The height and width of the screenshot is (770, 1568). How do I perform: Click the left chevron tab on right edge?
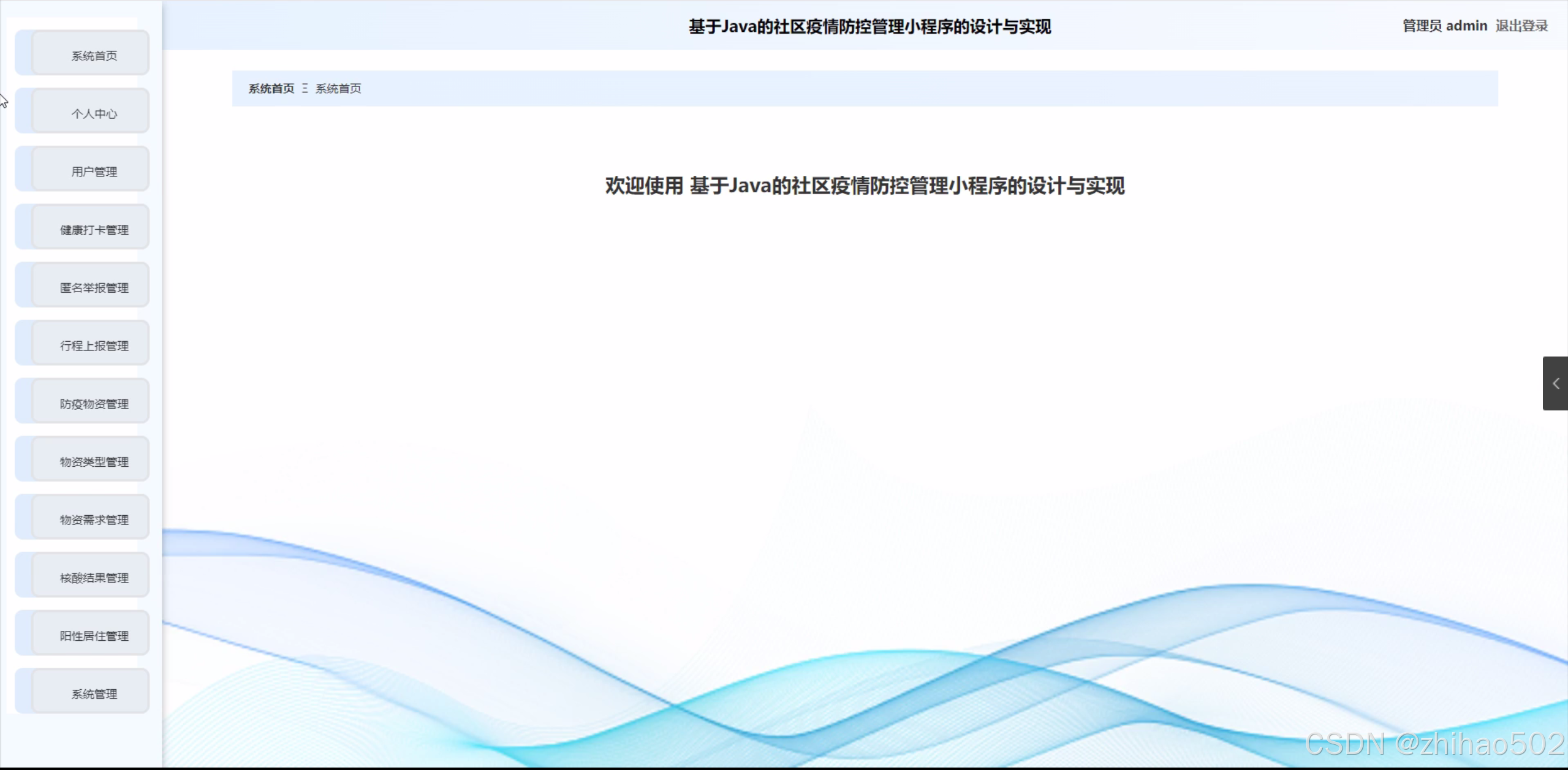point(1555,383)
